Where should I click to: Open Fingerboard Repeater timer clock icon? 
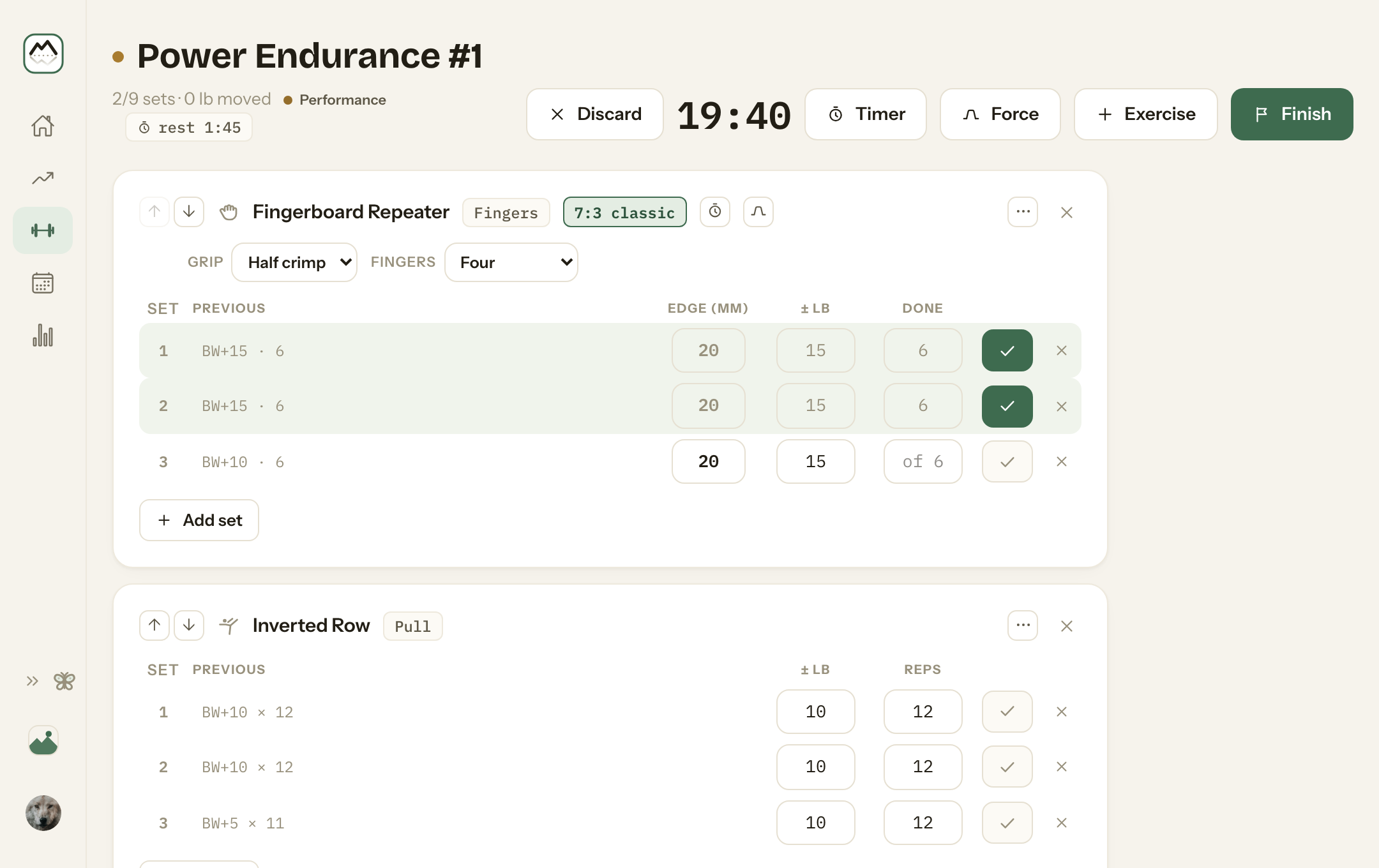pos(715,212)
